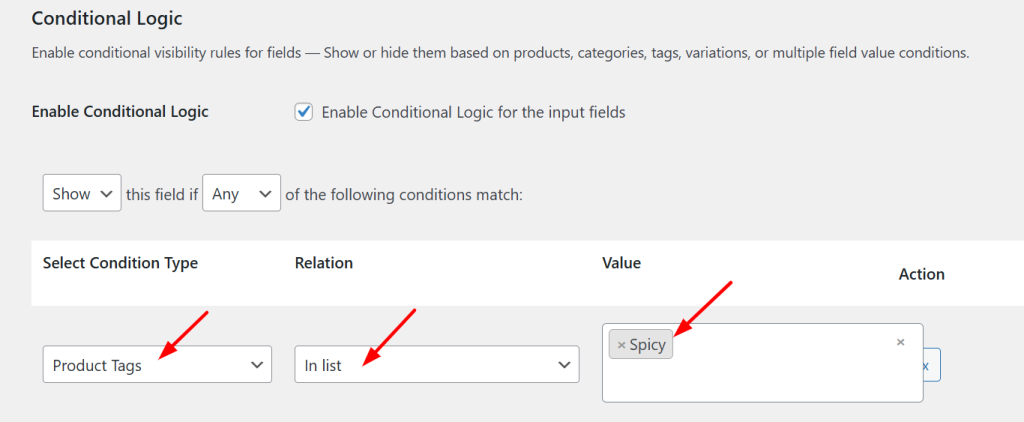Disable the Enable Conditional Logic checkbox
Image resolution: width=1024 pixels, height=422 pixels.
[x=304, y=112]
